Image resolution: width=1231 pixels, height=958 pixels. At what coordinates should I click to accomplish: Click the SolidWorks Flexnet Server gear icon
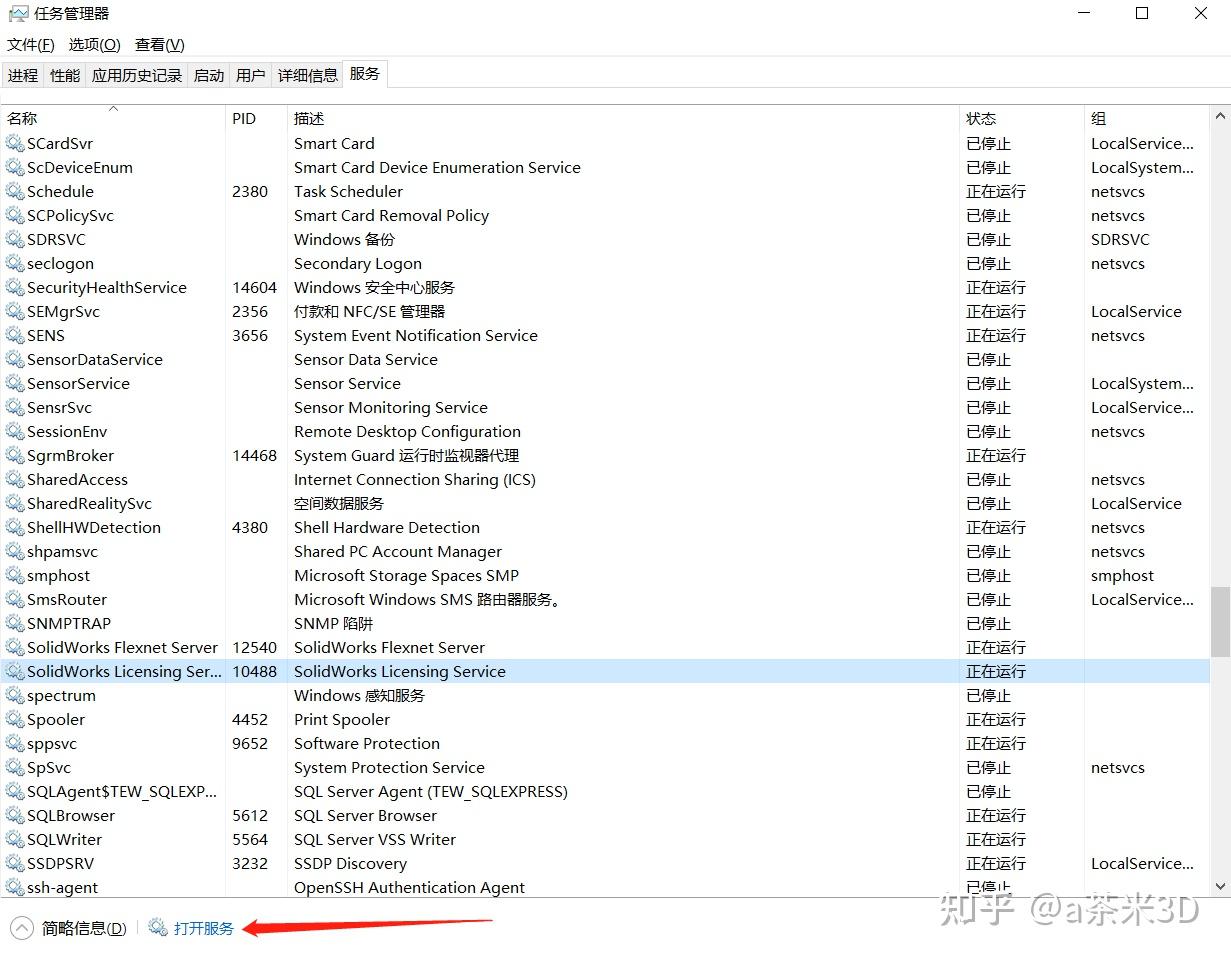pyautogui.click(x=14, y=647)
